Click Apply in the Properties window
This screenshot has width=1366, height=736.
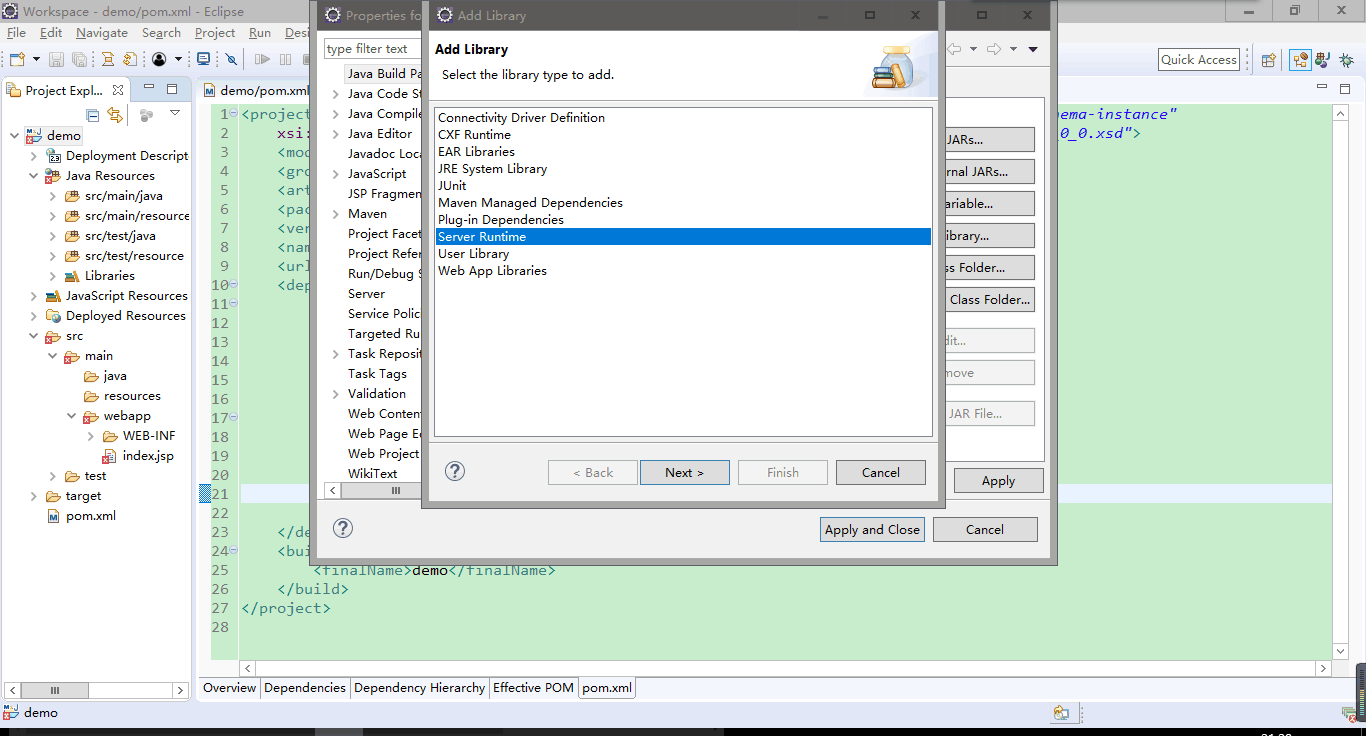pos(998,481)
